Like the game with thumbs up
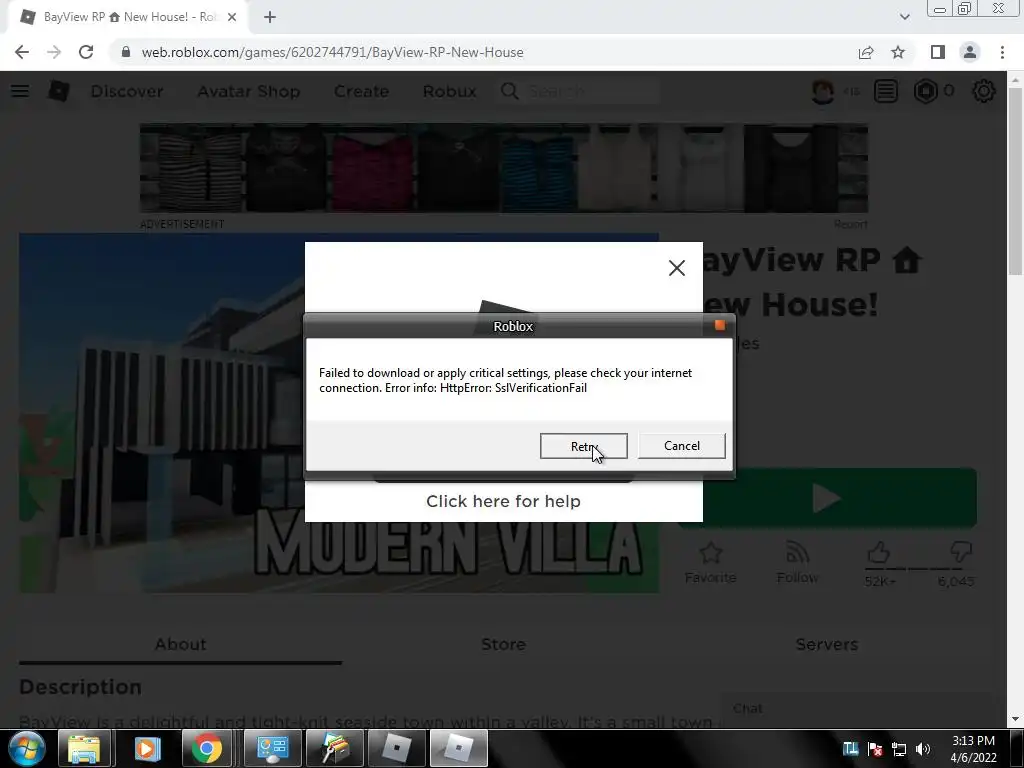 pyautogui.click(x=879, y=552)
